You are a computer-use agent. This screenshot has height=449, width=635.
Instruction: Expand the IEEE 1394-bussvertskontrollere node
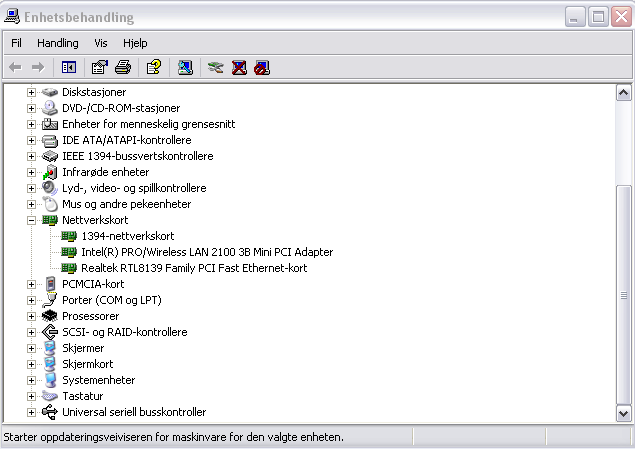[31, 156]
